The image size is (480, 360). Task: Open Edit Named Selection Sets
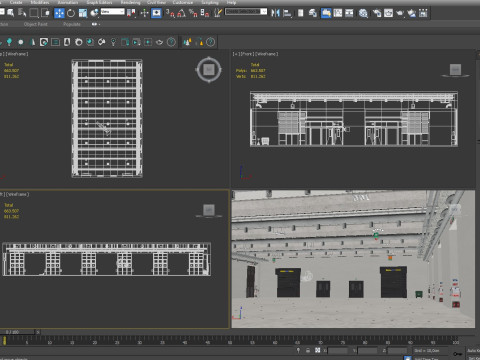coord(218,13)
